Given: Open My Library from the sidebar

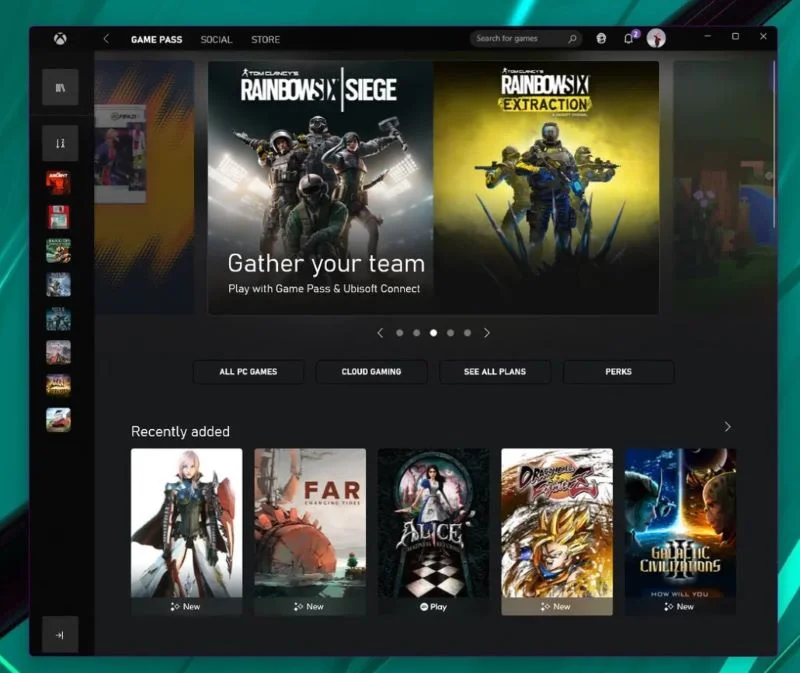Looking at the screenshot, I should click(x=60, y=87).
